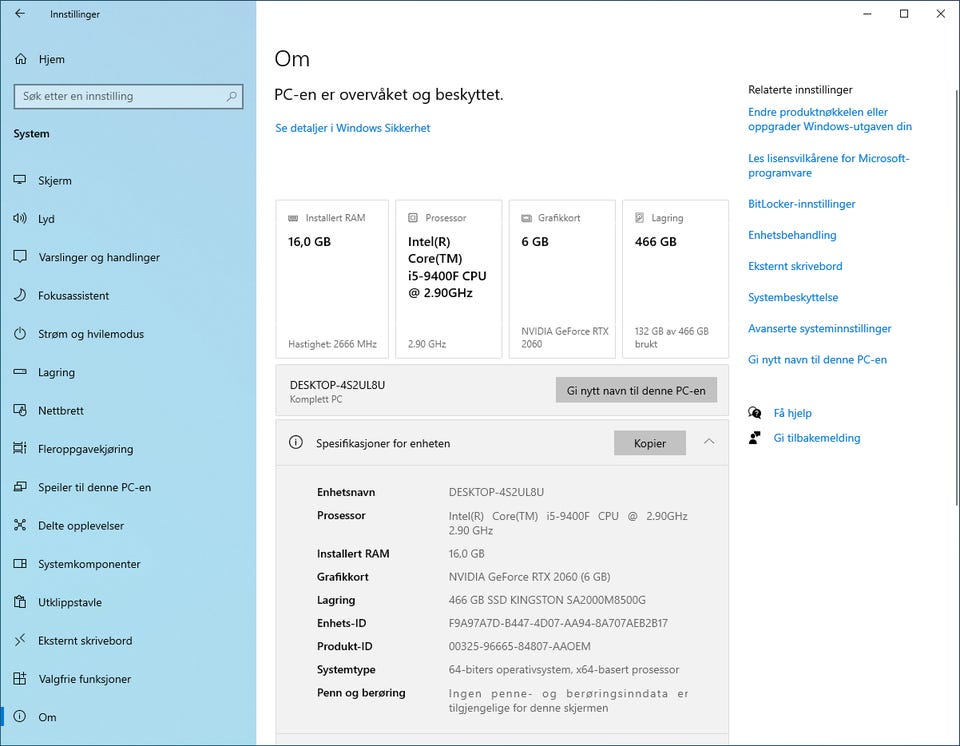Click the Nettbrett icon
This screenshot has width=960, height=746.
[x=20, y=410]
